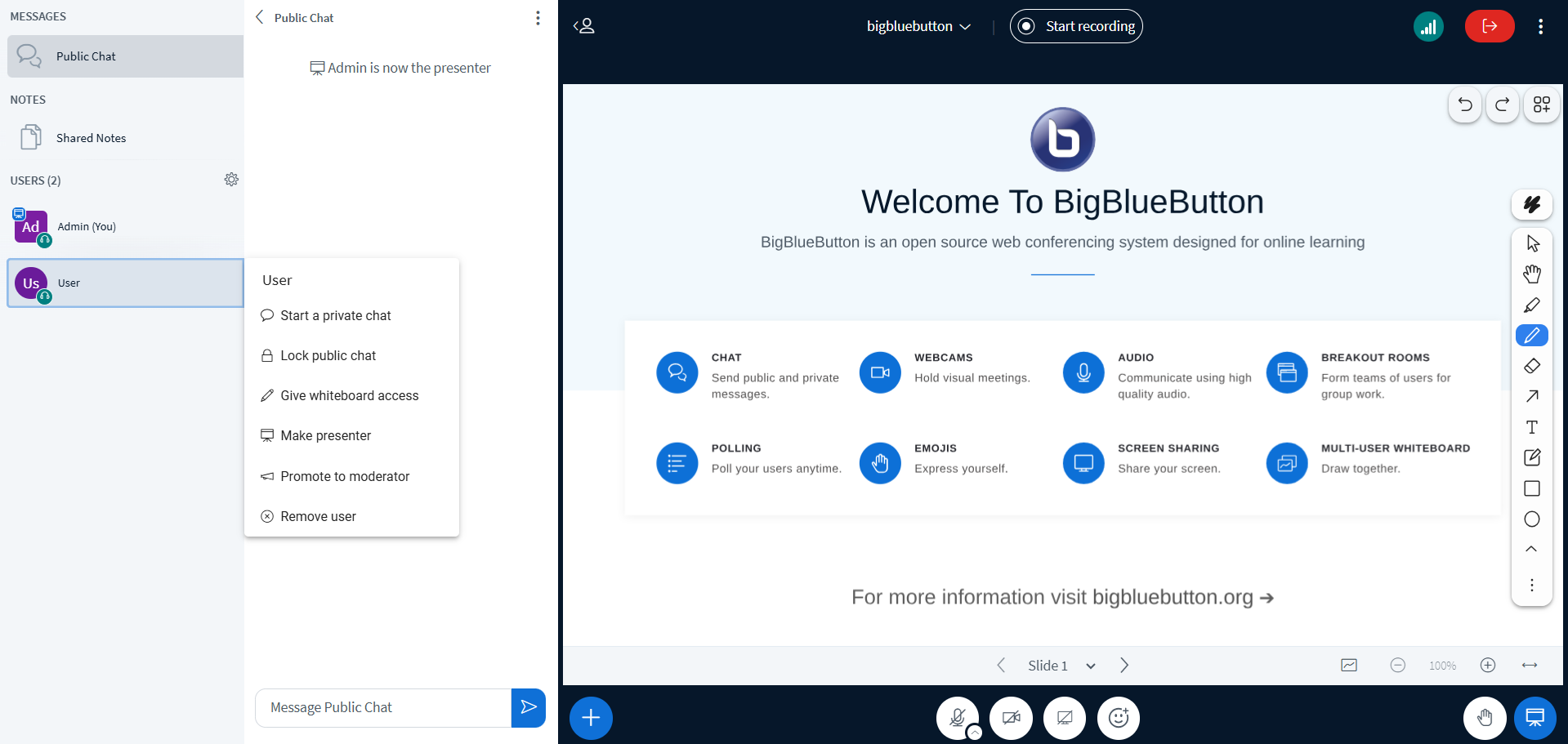Reset zoom via 100% label
The height and width of the screenshot is (744, 1568).
point(1442,666)
